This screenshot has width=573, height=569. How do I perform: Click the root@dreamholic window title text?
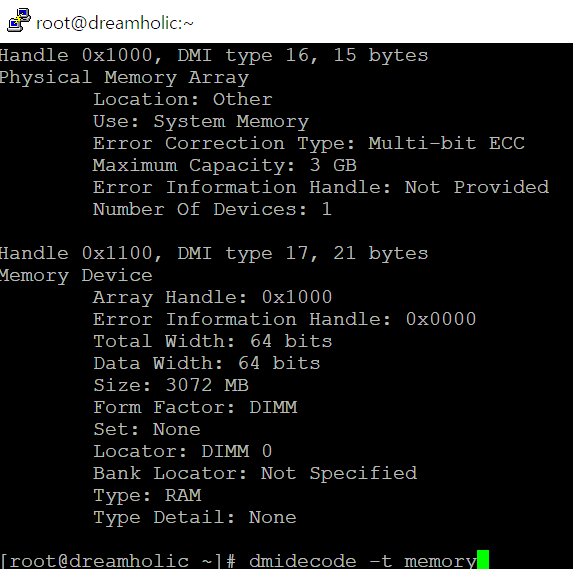click(115, 23)
